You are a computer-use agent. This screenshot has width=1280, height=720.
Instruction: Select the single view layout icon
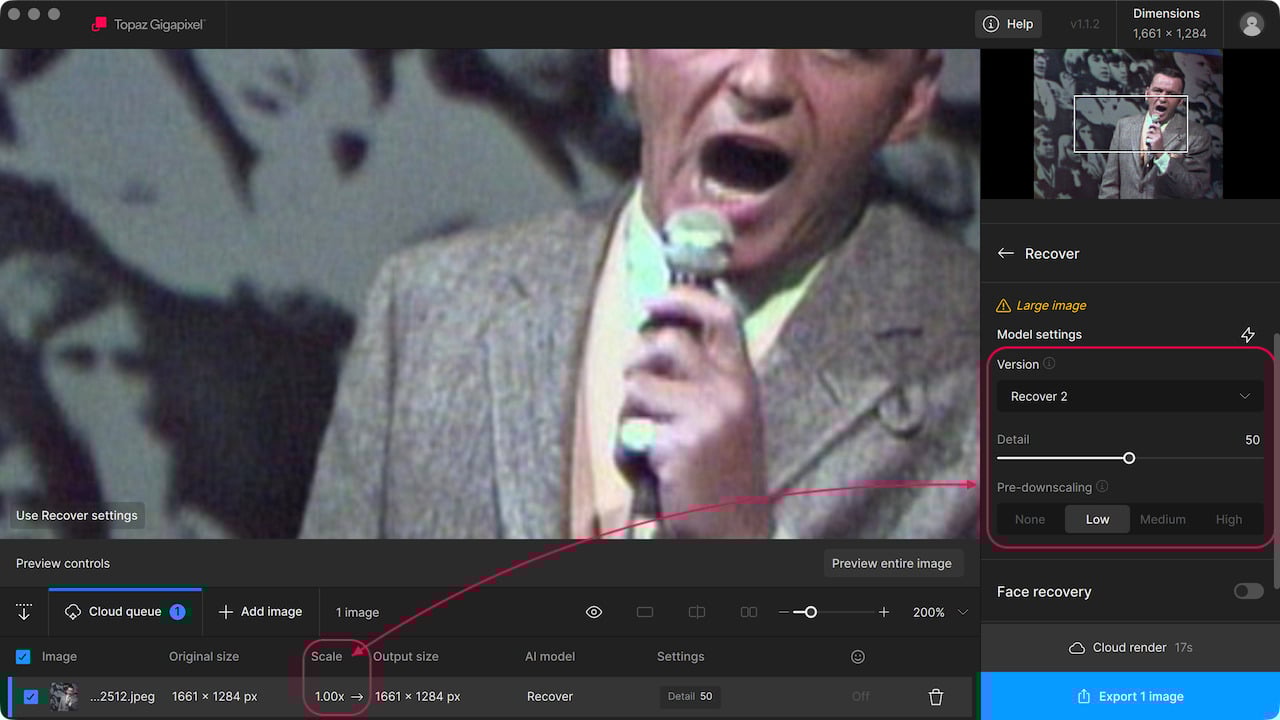pyautogui.click(x=645, y=612)
